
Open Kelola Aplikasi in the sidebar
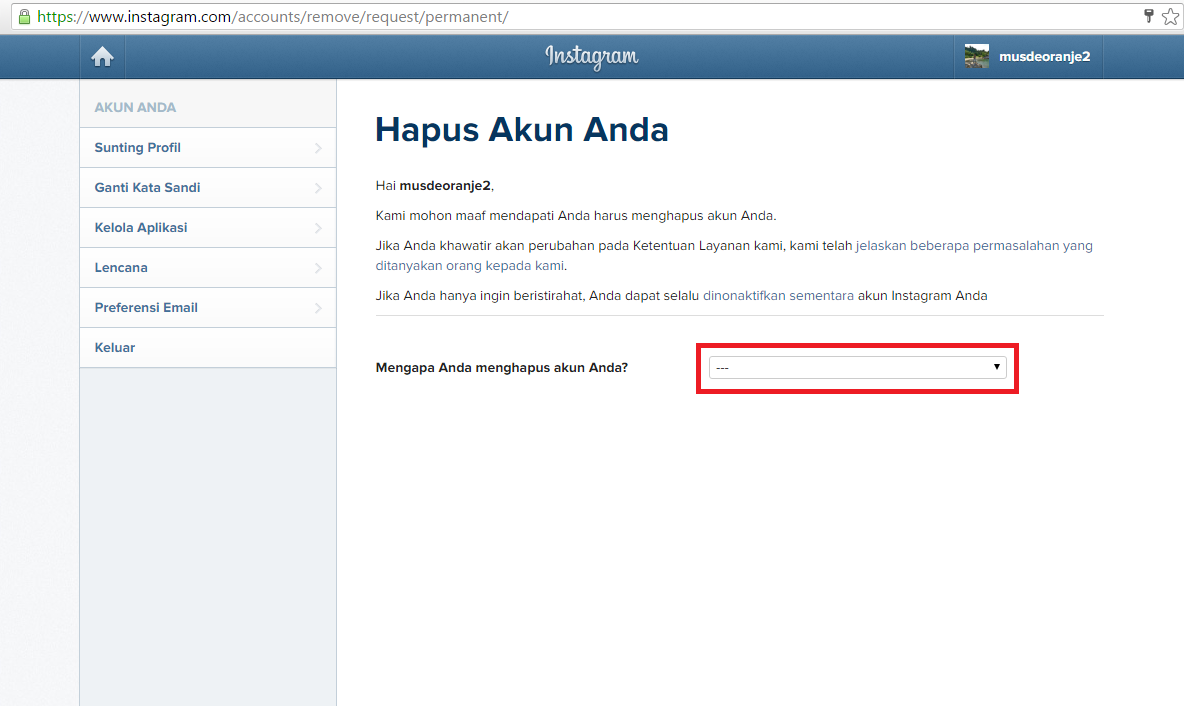coord(208,228)
